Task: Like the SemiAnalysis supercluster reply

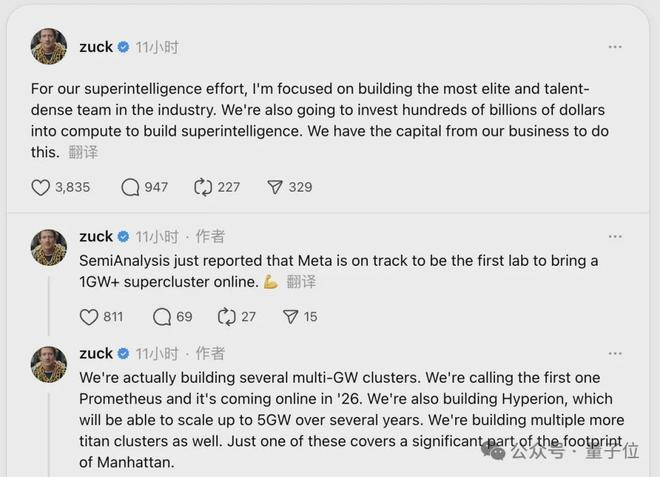Action: coord(89,317)
